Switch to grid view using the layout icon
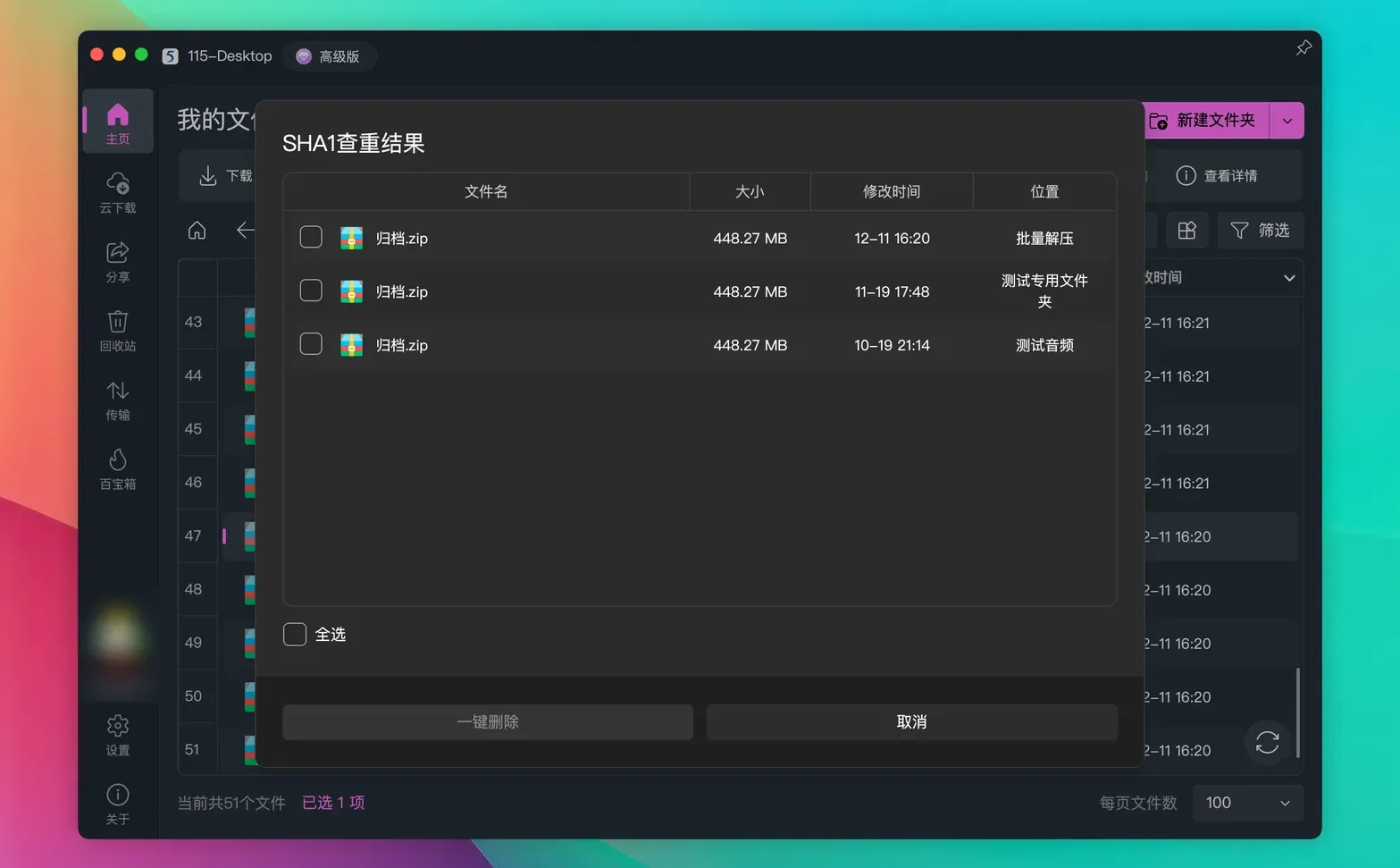Viewport: 1400px width, 868px height. [x=1187, y=230]
